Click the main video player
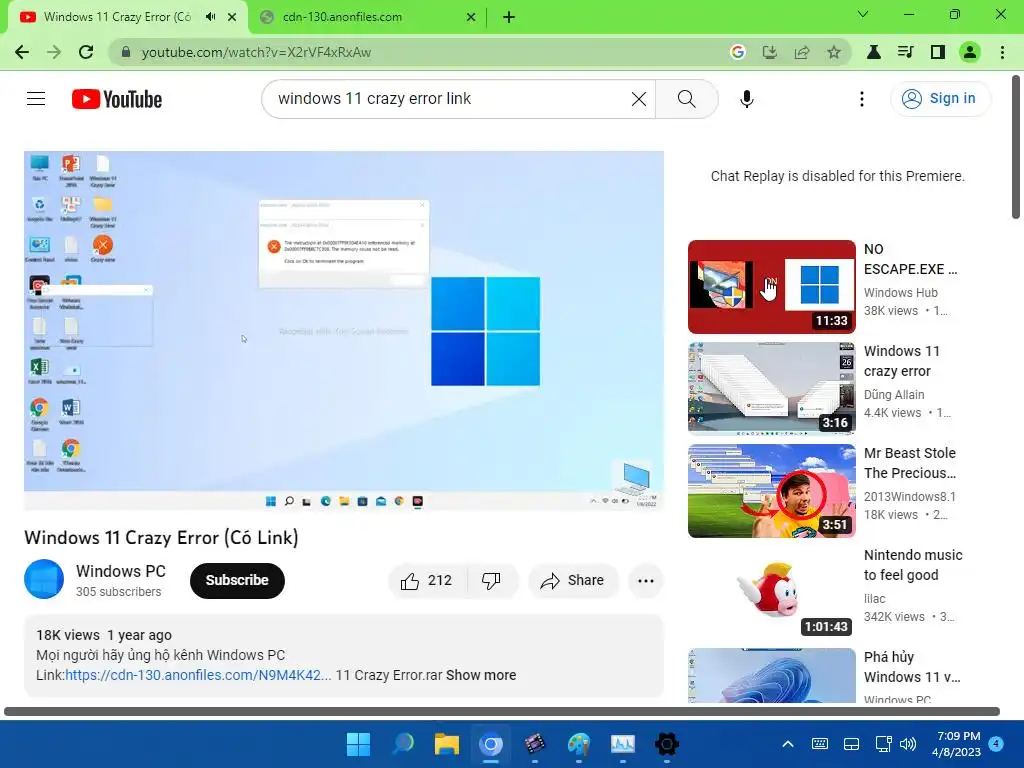The height and width of the screenshot is (768, 1024). [344, 330]
